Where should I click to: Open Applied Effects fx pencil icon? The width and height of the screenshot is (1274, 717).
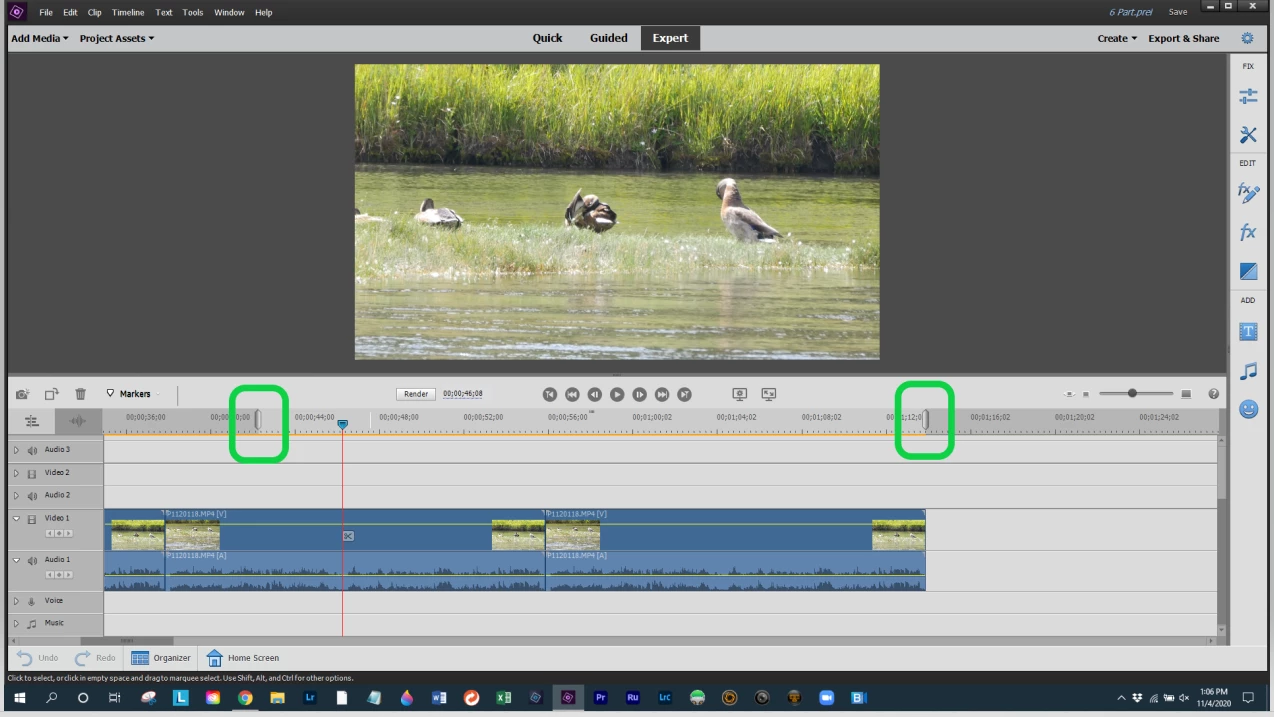pos(1248,193)
